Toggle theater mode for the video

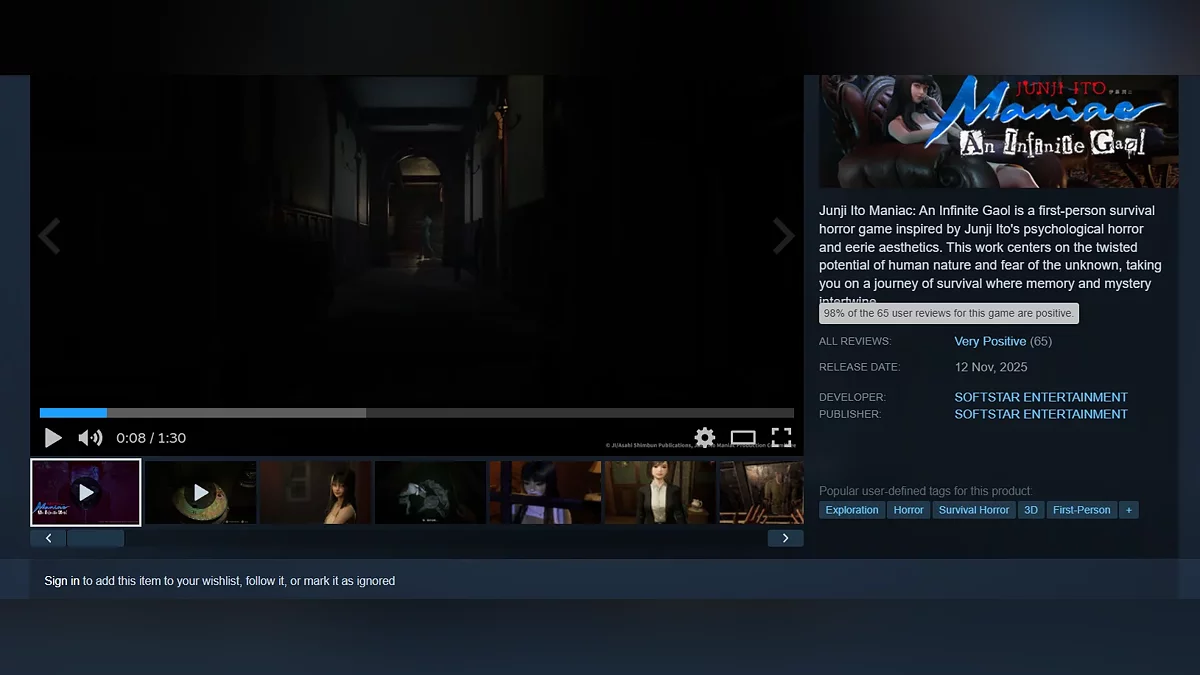pyautogui.click(x=743, y=438)
